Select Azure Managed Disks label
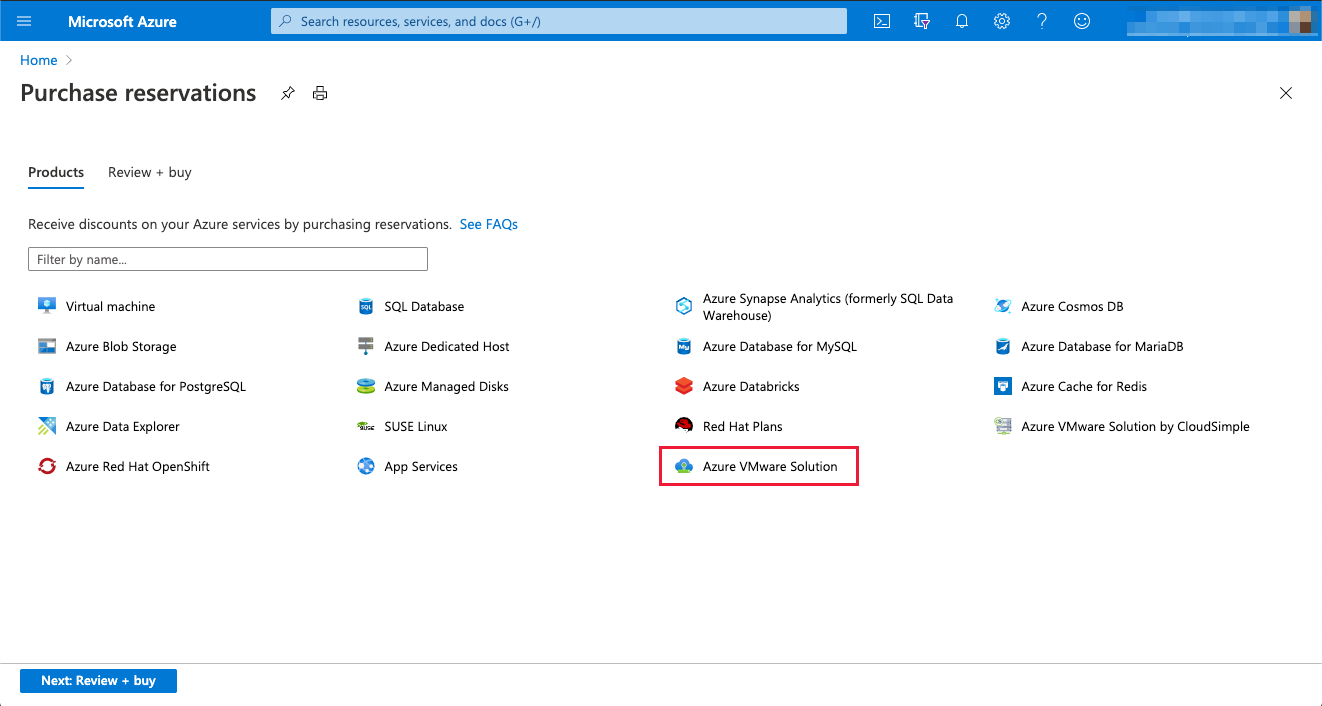The height and width of the screenshot is (706, 1322). (447, 386)
